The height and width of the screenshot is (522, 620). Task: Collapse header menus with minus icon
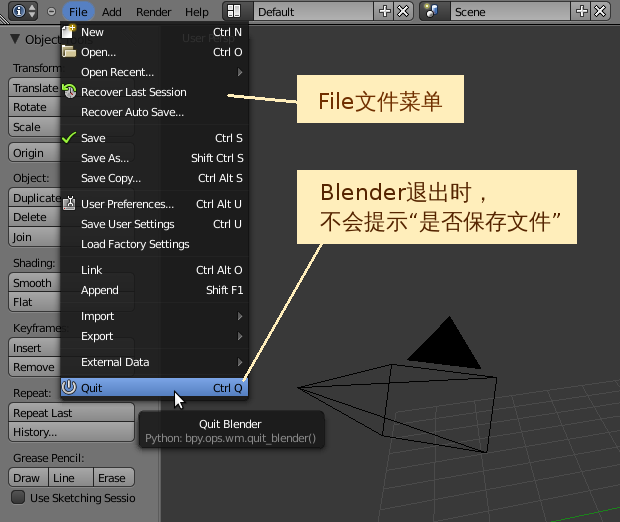coord(51,11)
